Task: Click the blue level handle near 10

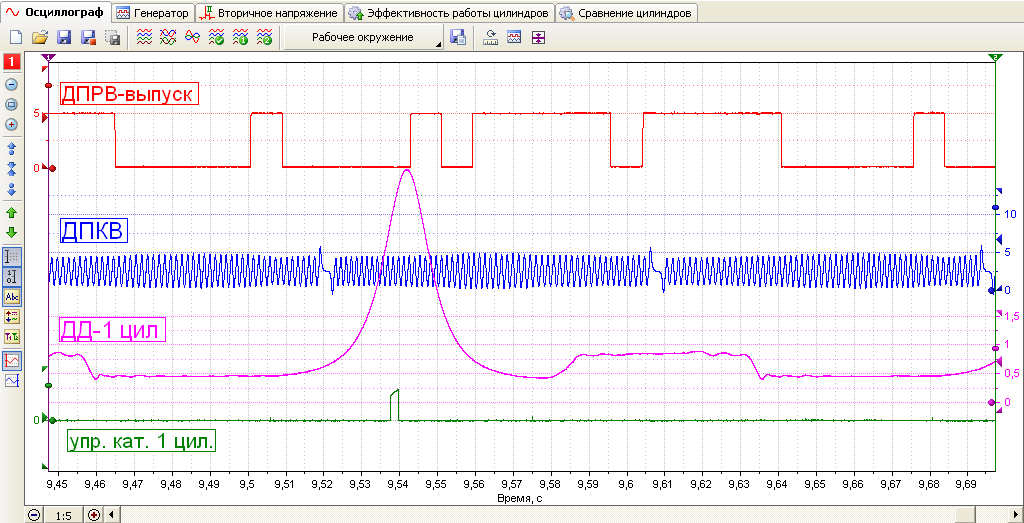Action: pos(995,208)
